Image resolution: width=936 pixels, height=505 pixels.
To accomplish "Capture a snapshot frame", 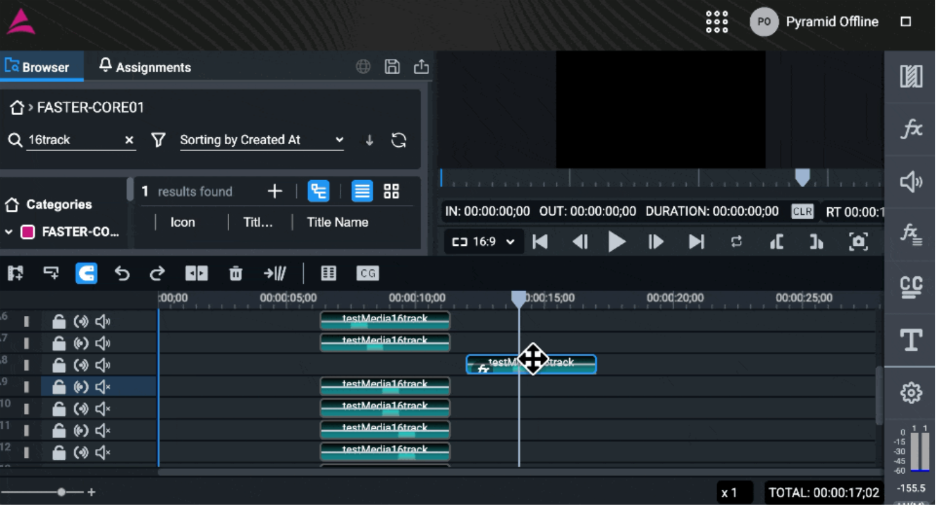I will click(858, 242).
